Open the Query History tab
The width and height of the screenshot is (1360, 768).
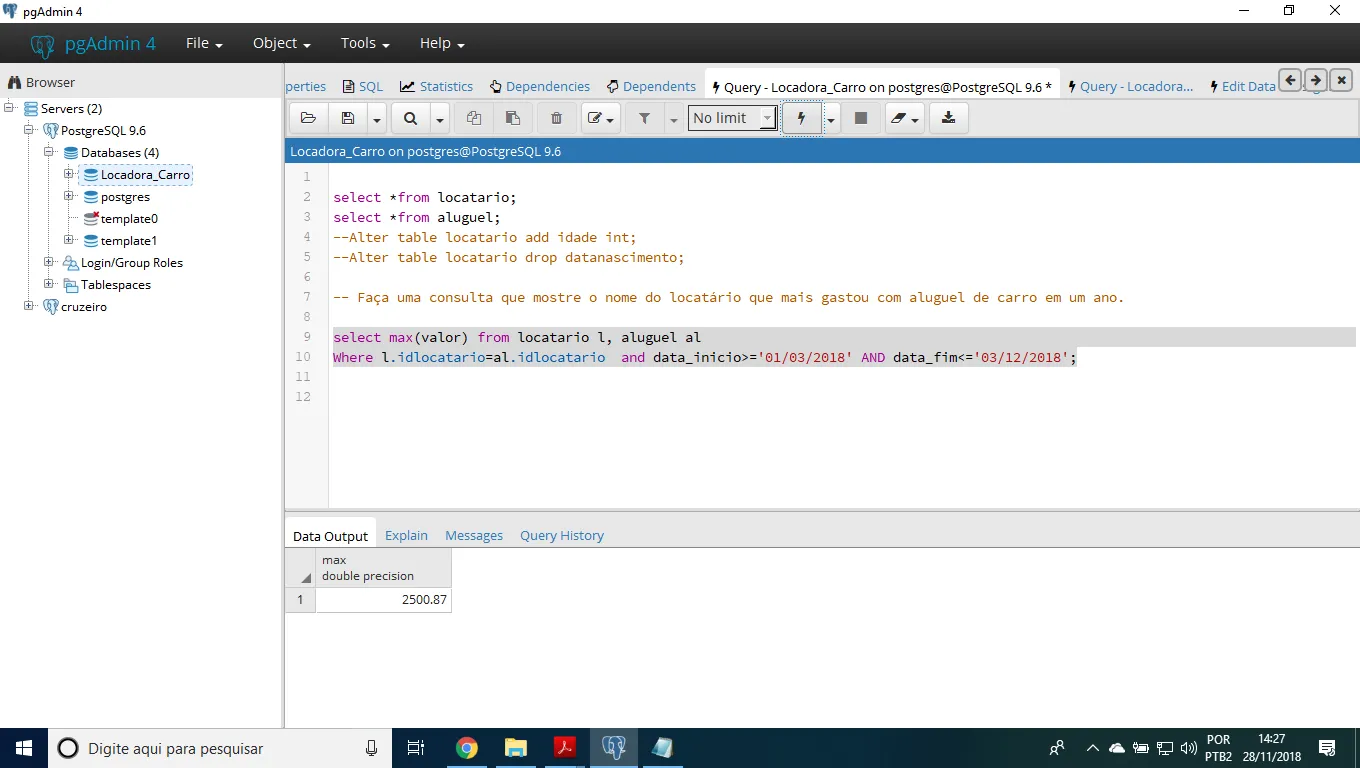(x=561, y=535)
